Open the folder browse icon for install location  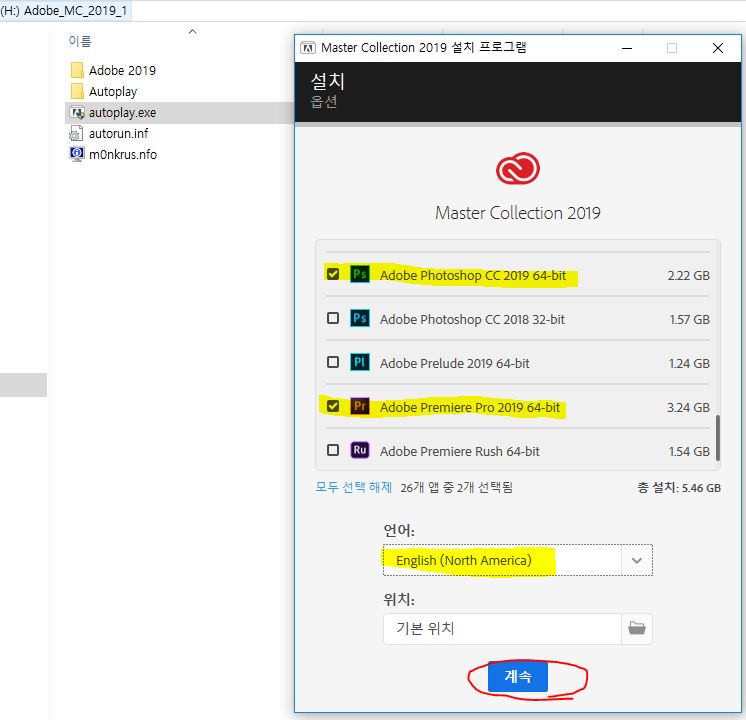[637, 628]
